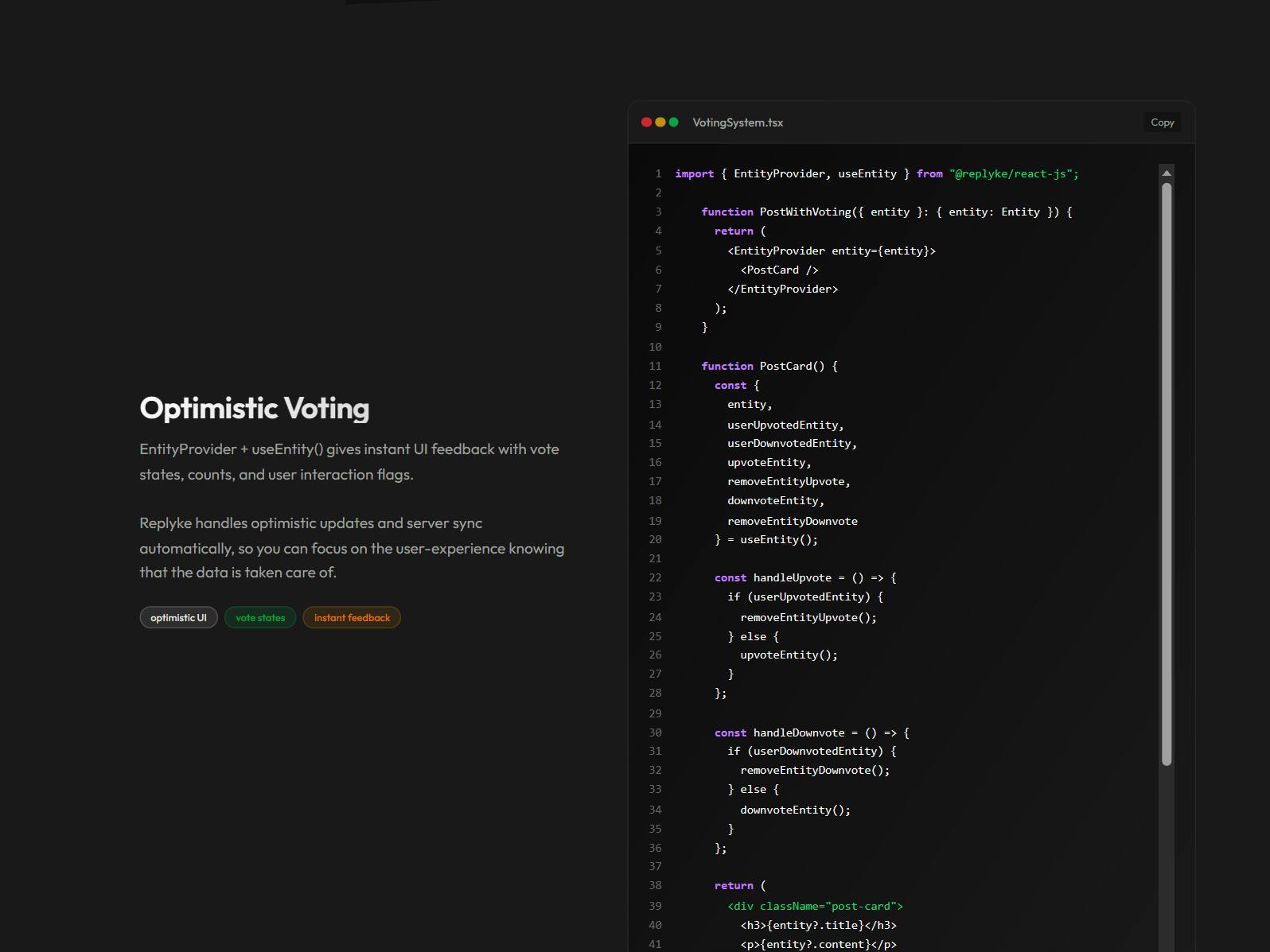Screen dimensions: 1270x952
Task: Click the VotingSystem.tsx file name
Action: click(x=738, y=122)
